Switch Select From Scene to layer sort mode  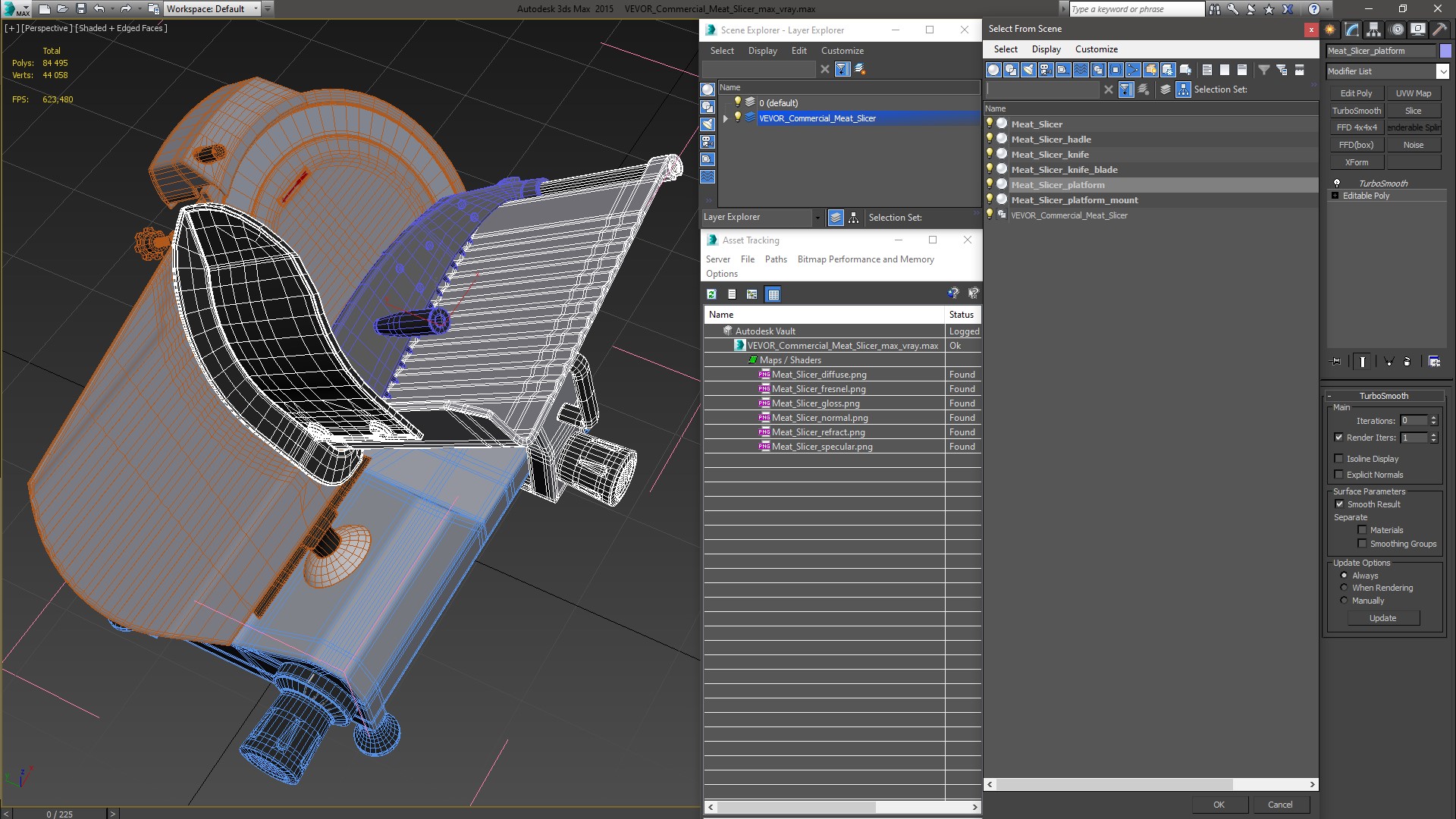(x=1166, y=89)
